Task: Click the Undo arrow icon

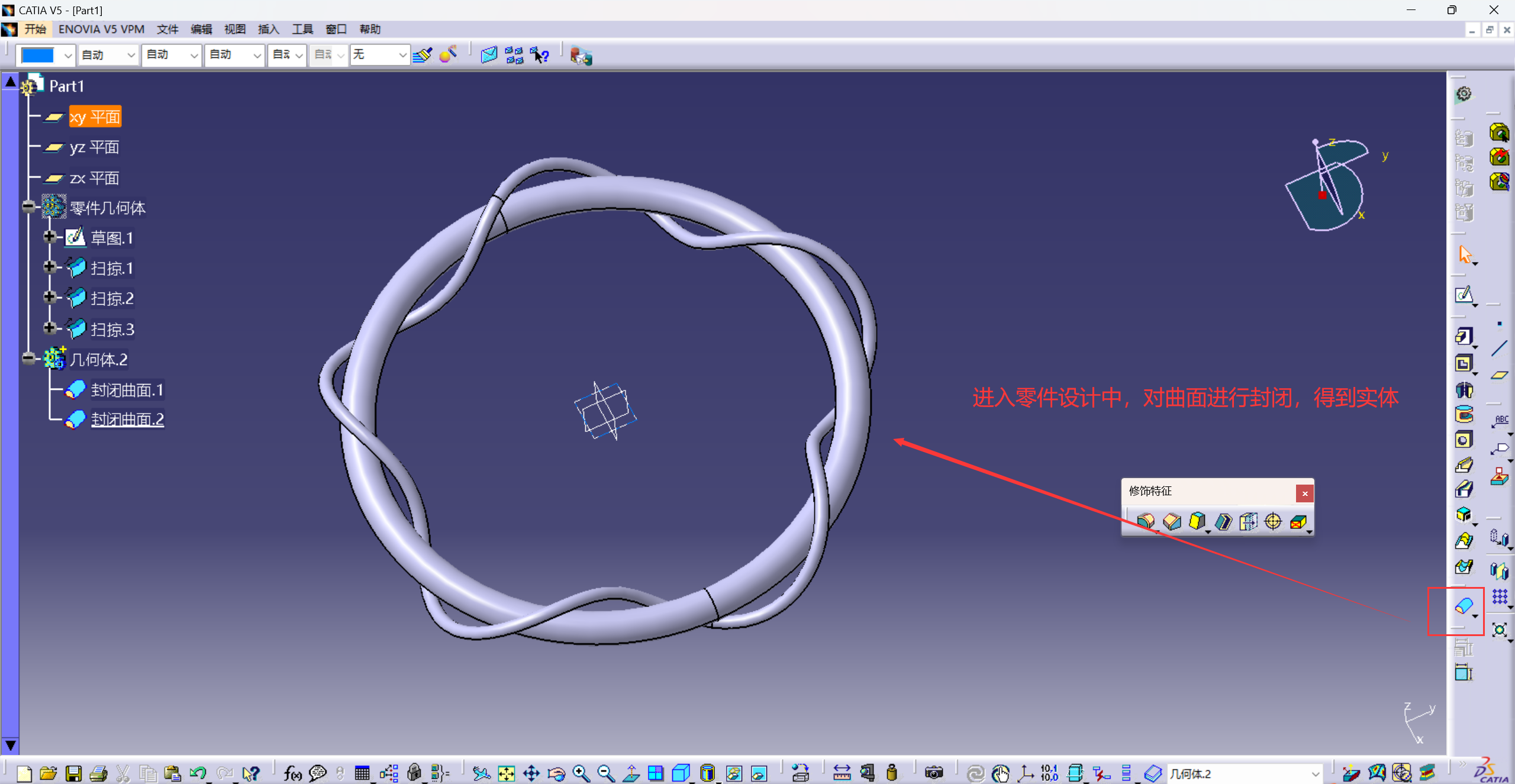Action: [198, 773]
